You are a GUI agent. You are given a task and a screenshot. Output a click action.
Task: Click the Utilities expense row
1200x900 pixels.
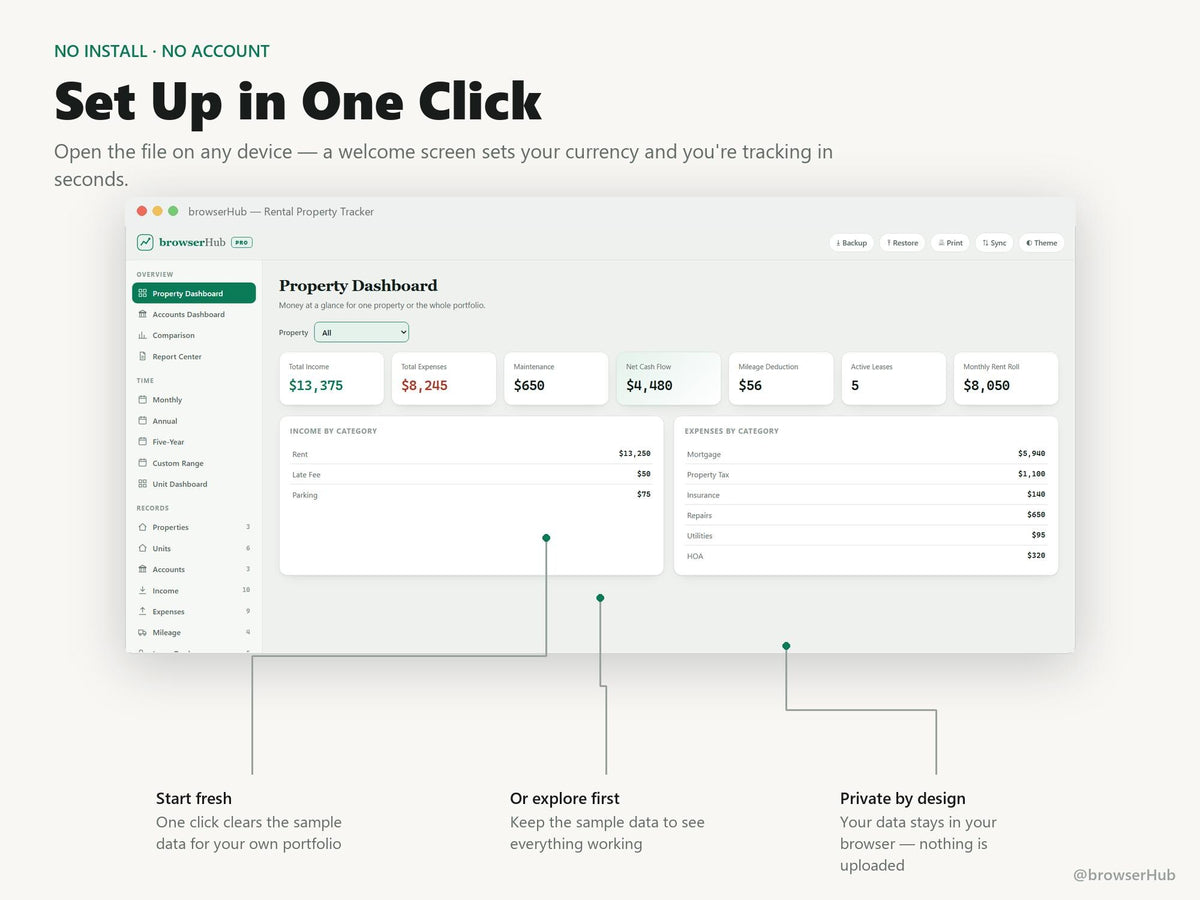(866, 535)
